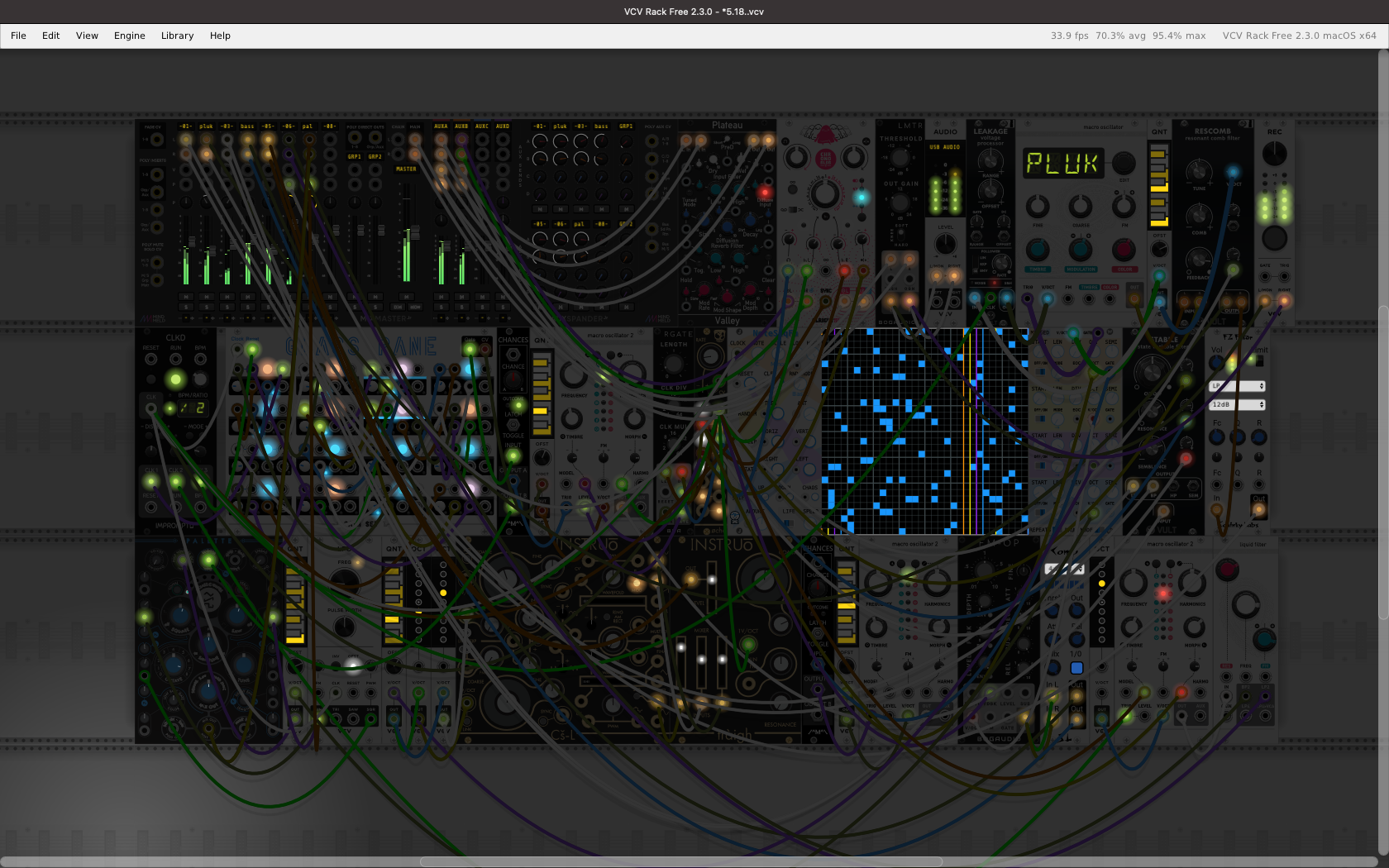Click the red Color knob on macro oscillator

click(x=1124, y=250)
